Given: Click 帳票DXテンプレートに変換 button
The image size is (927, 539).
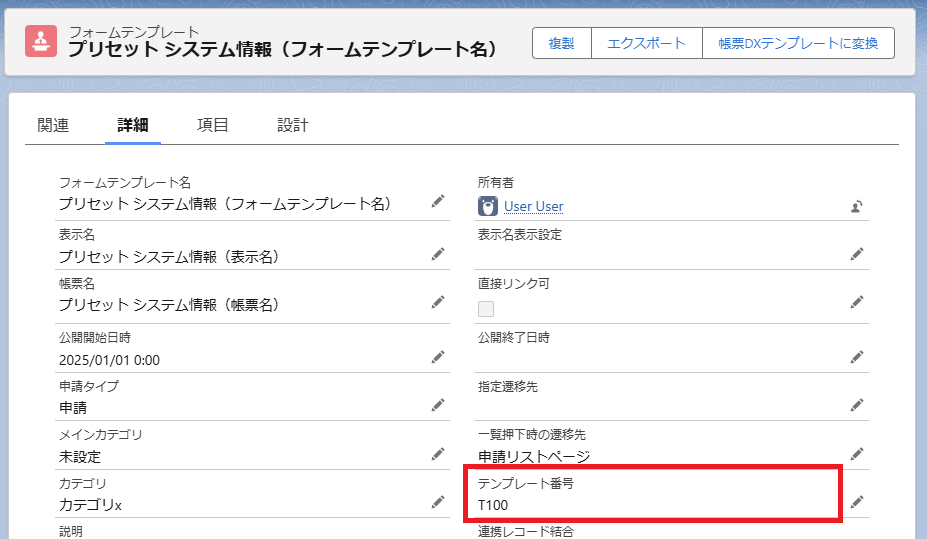Looking at the screenshot, I should click(x=798, y=43).
